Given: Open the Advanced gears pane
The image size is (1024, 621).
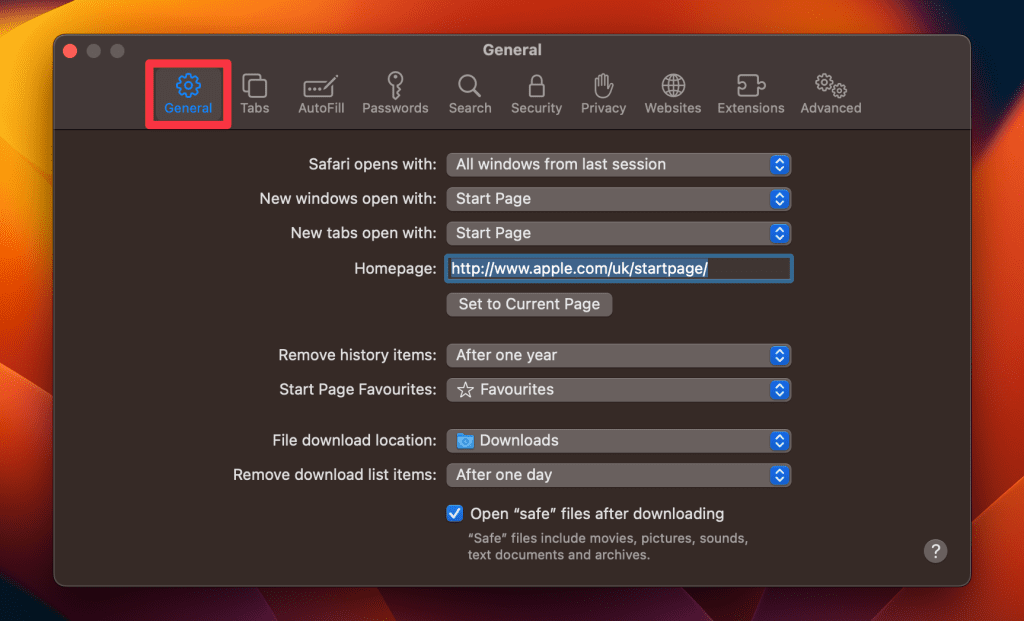Looking at the screenshot, I should click(830, 94).
